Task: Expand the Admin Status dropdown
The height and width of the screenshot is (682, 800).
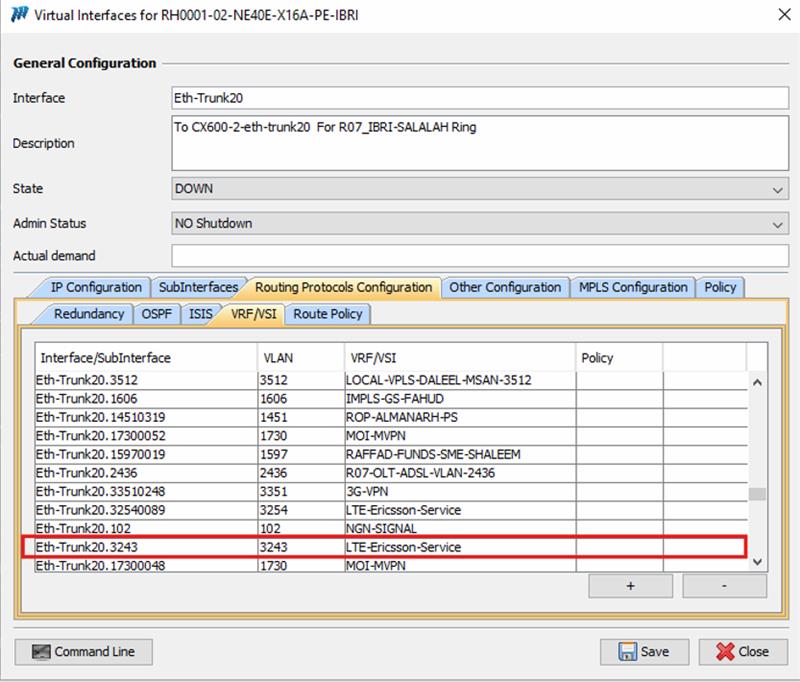Action: coord(479,223)
